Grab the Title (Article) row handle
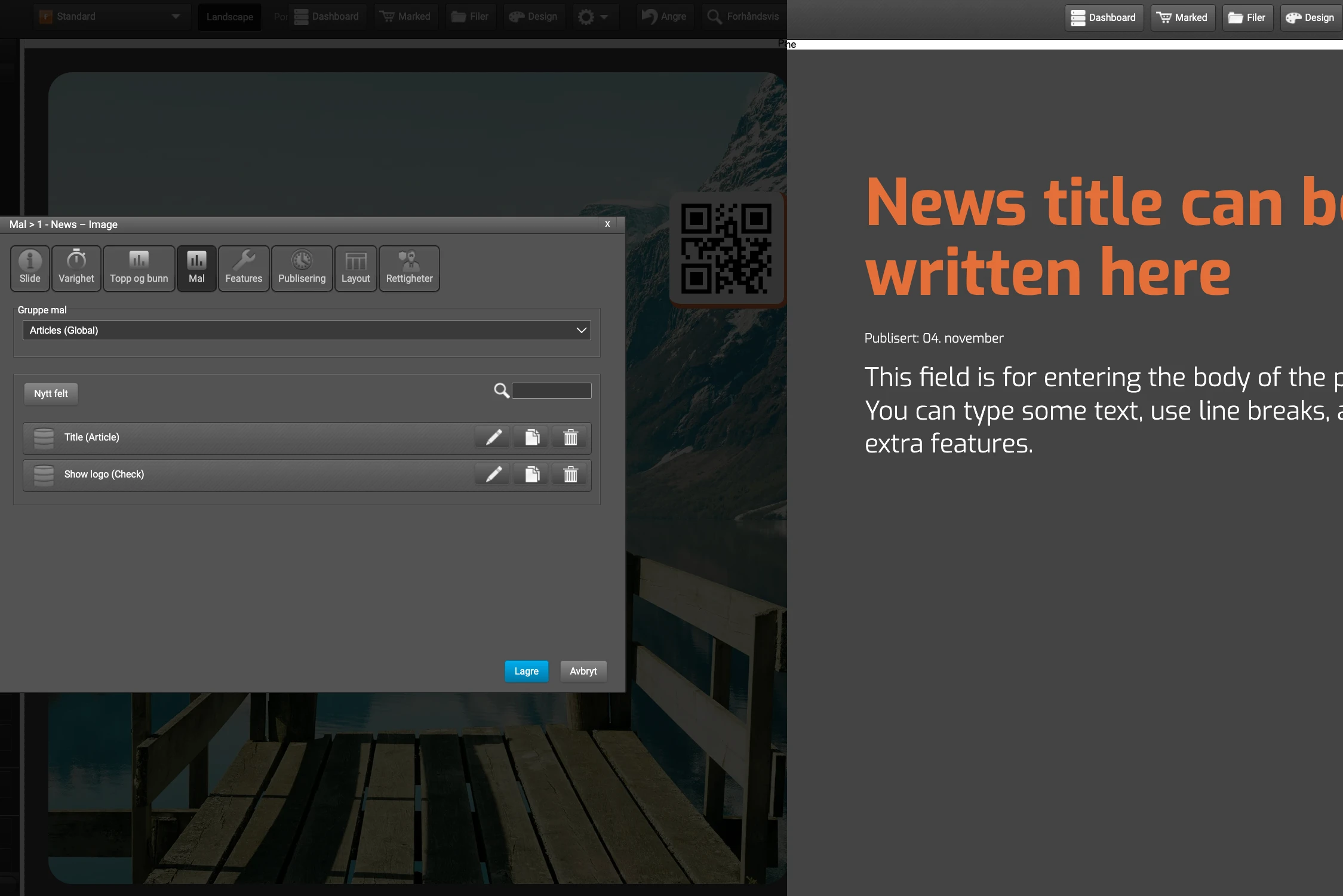The image size is (1343, 896). click(x=44, y=438)
